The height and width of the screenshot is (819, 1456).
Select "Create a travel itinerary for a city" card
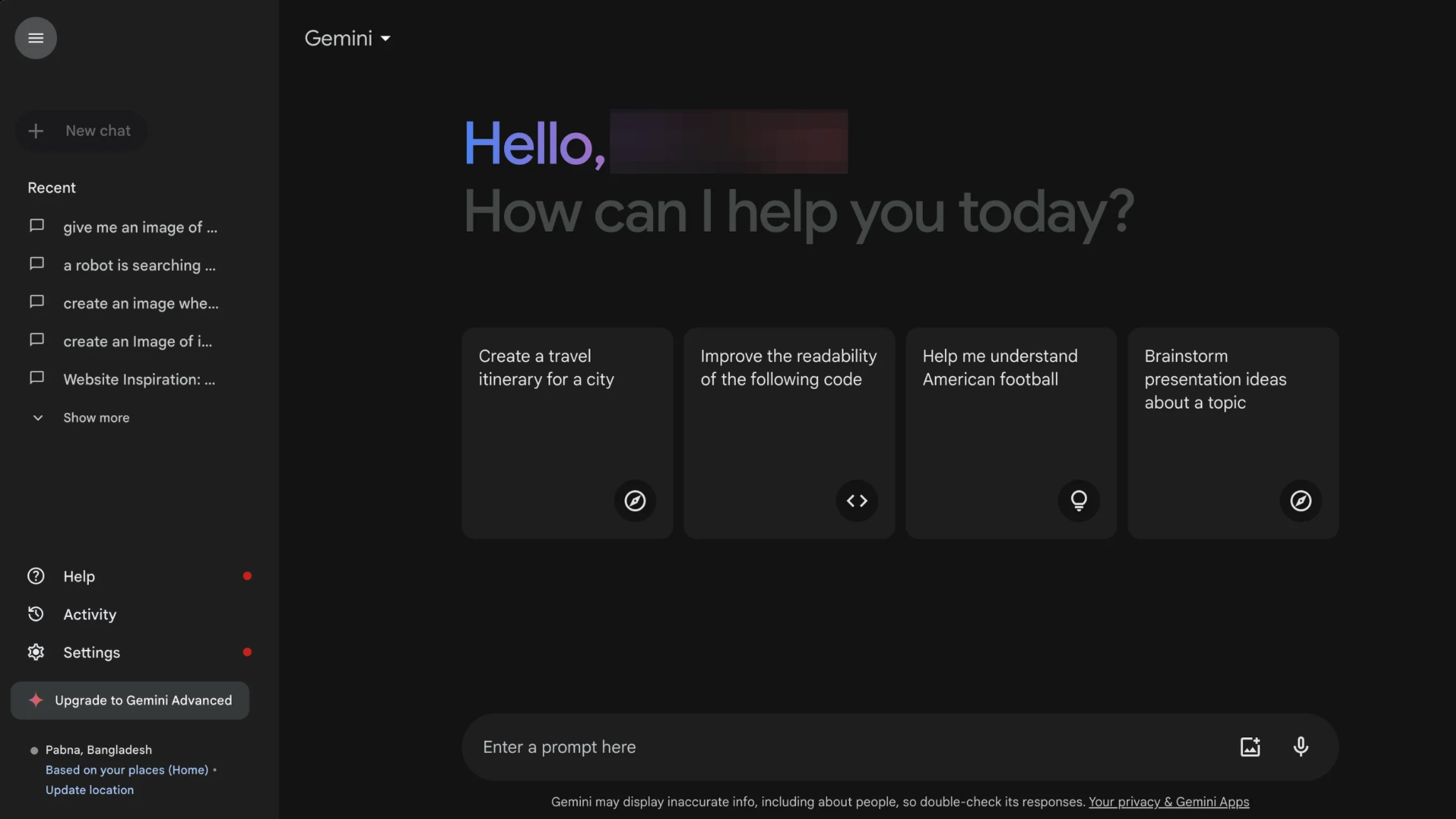[x=567, y=433]
